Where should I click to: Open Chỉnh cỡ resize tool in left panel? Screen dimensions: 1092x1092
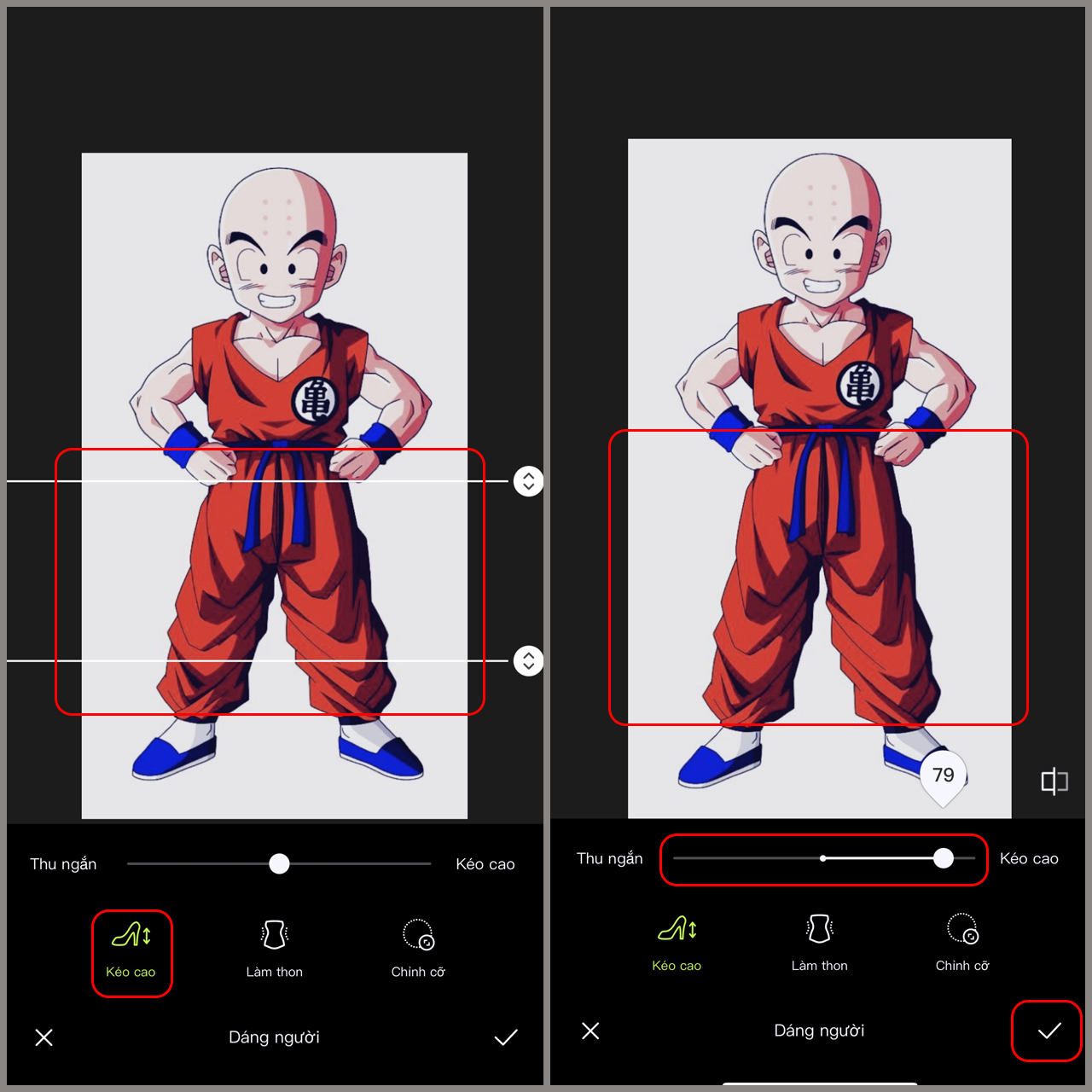click(x=418, y=936)
